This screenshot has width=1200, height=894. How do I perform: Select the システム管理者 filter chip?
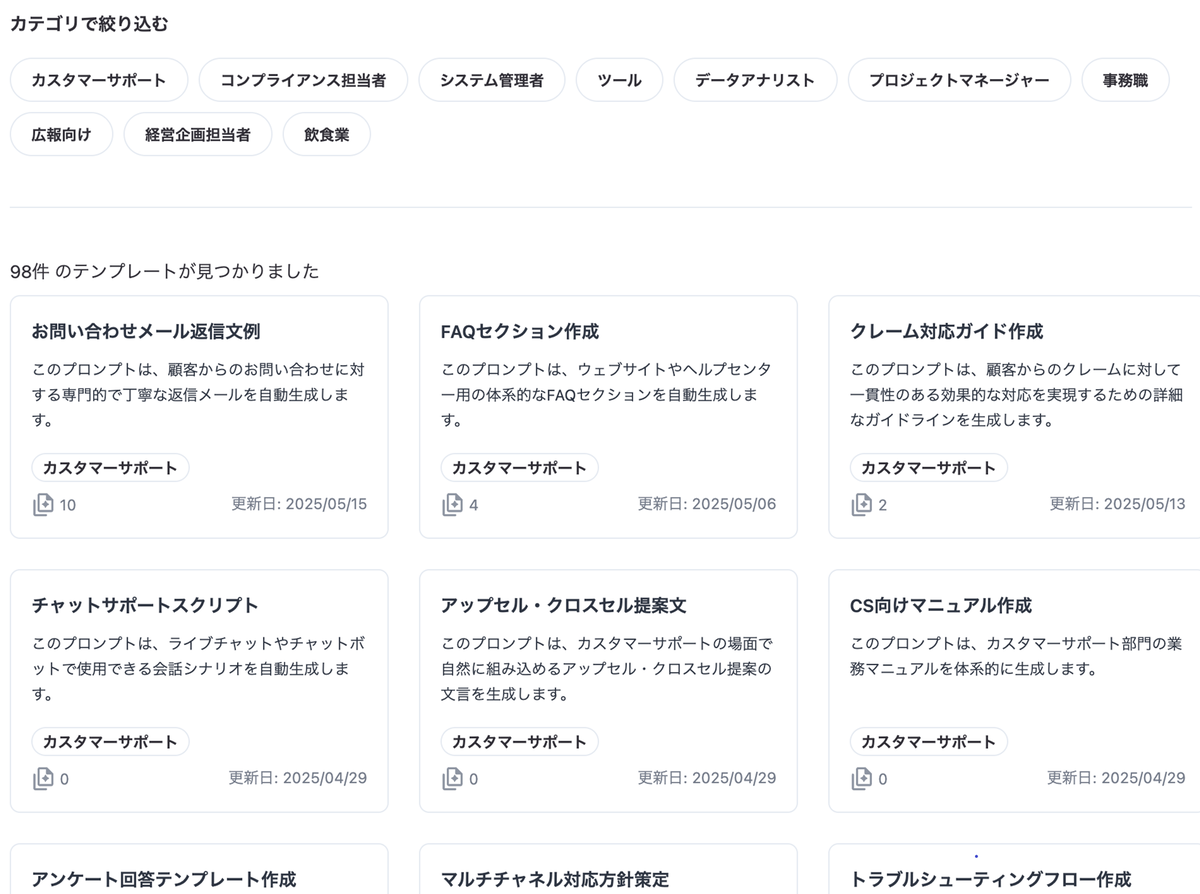[492, 80]
